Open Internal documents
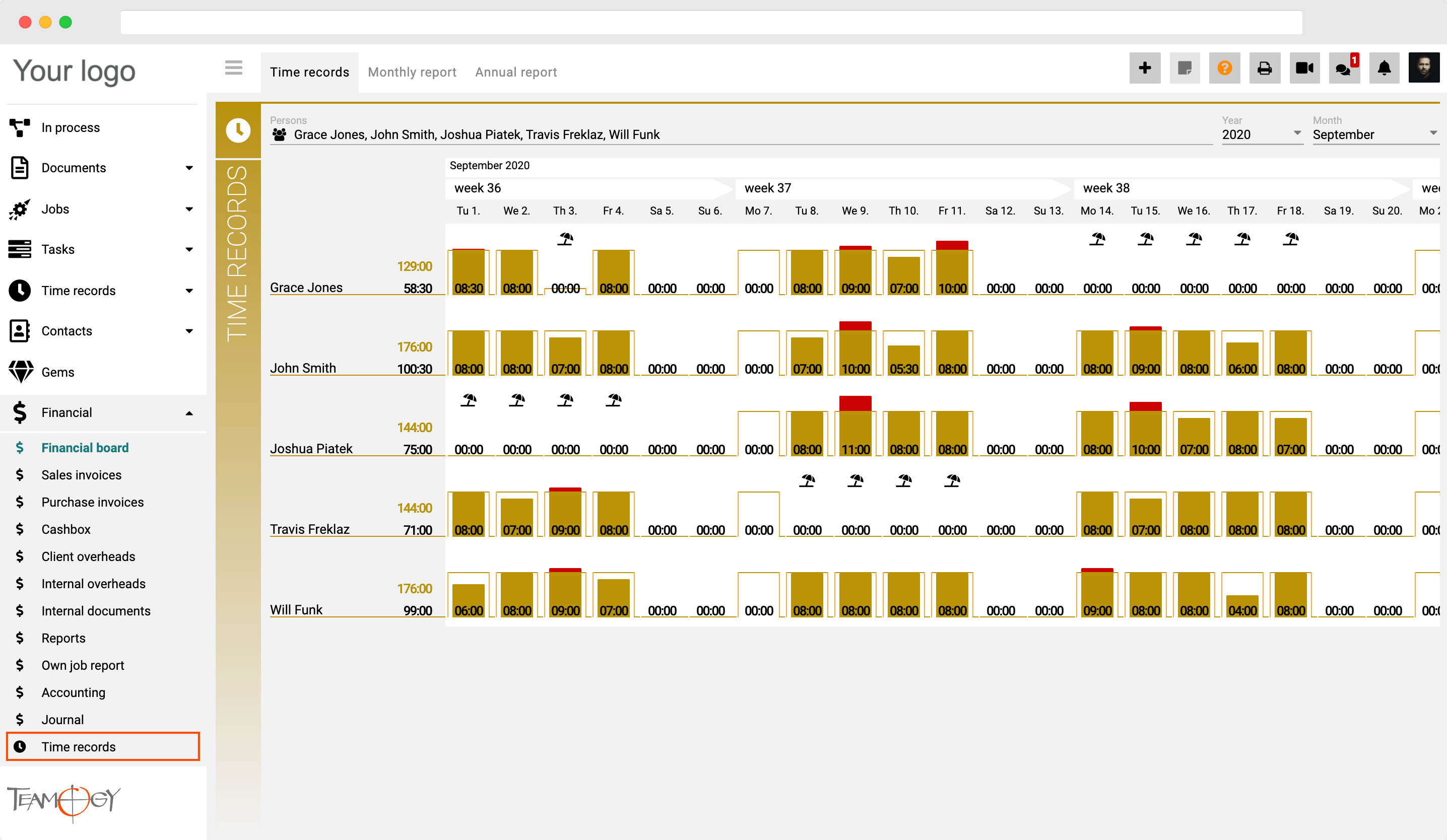Image resolution: width=1447 pixels, height=840 pixels. (x=96, y=611)
